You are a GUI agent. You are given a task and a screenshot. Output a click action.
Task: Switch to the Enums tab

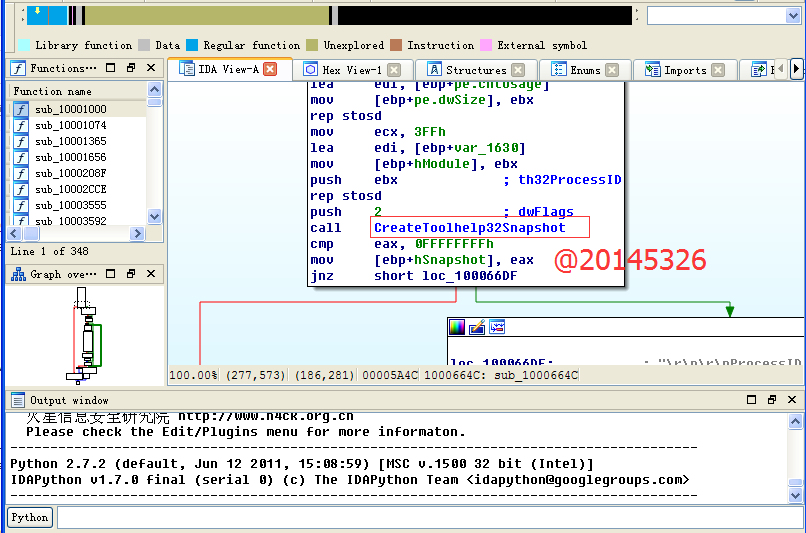585,70
